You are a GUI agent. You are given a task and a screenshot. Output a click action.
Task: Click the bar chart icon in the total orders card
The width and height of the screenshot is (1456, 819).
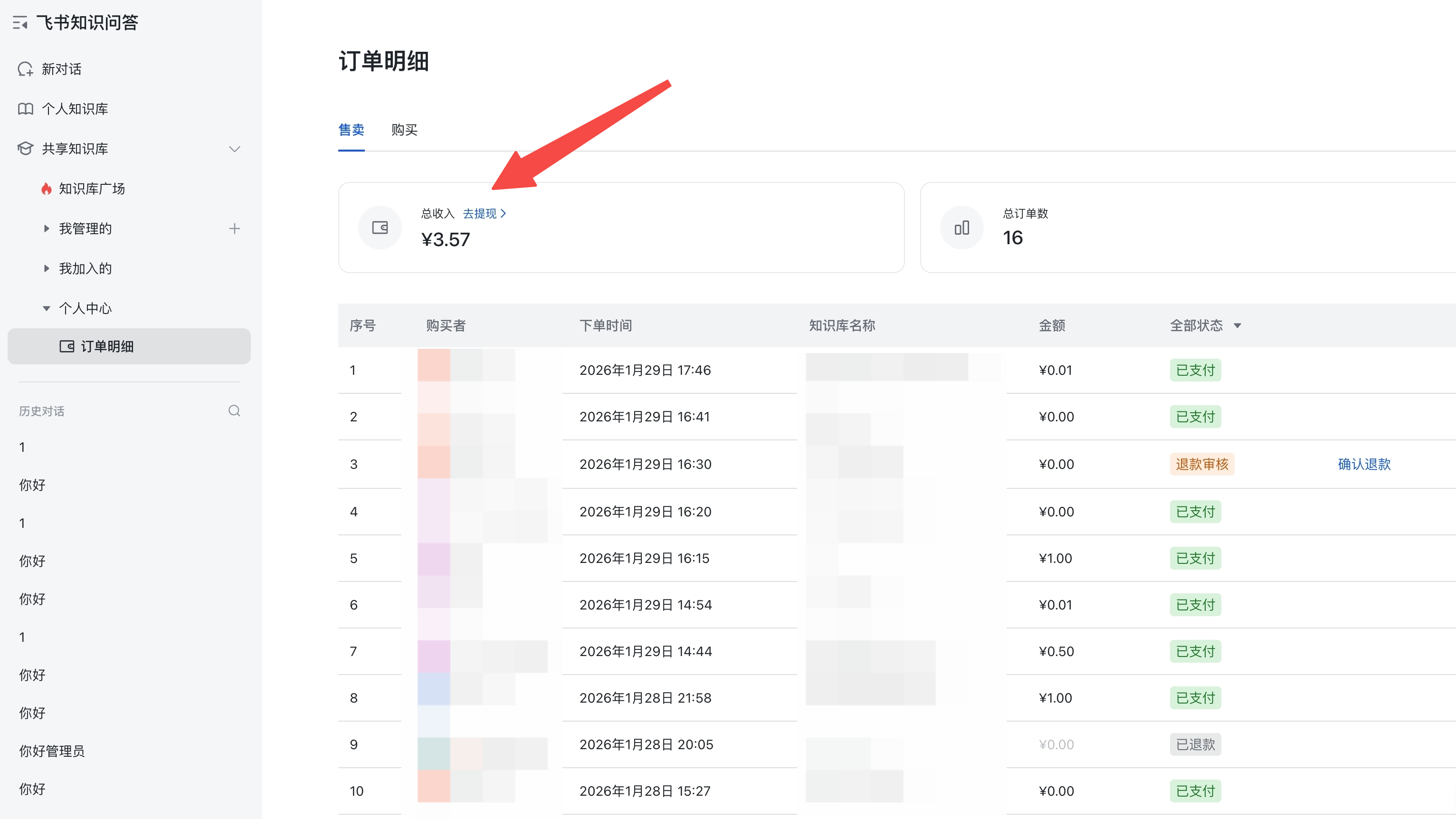tap(961, 228)
